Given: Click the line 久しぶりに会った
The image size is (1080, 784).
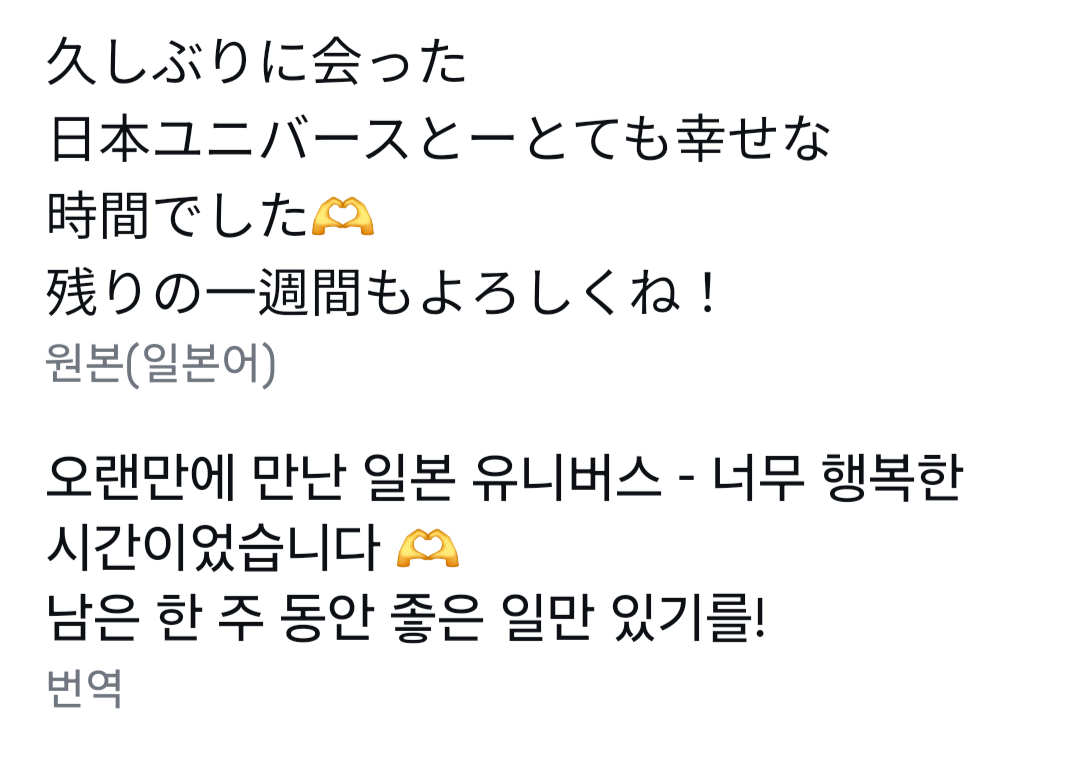Looking at the screenshot, I should 257,62.
